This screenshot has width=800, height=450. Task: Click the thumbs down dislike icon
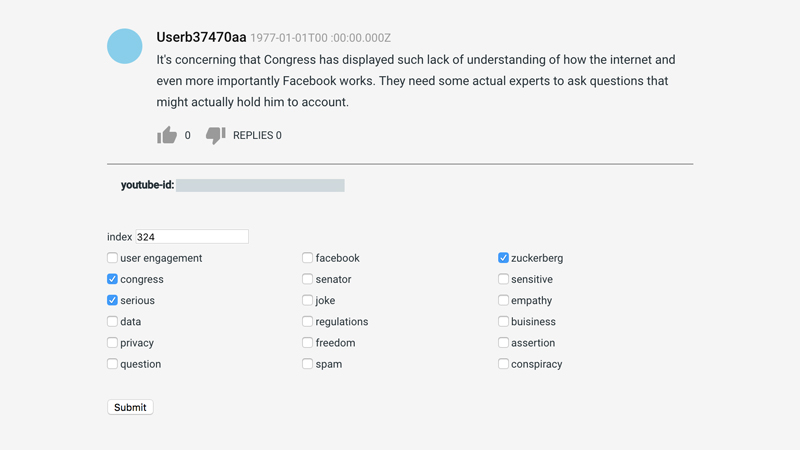pos(215,135)
